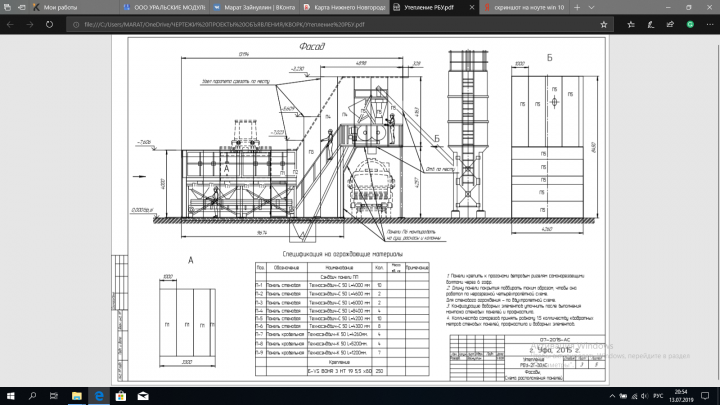Click the Кол. column header
Image resolution: width=720 pixels, height=405 pixels.
tap(379, 267)
